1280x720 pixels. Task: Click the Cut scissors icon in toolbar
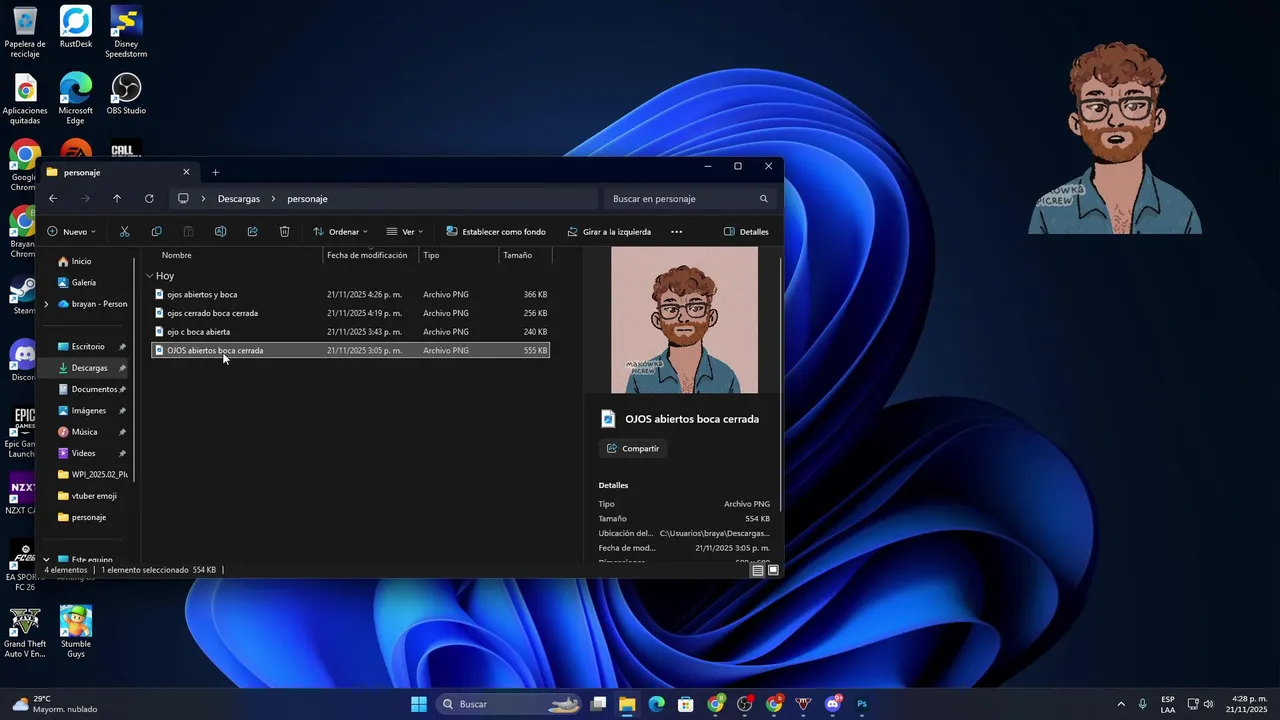[x=124, y=231]
